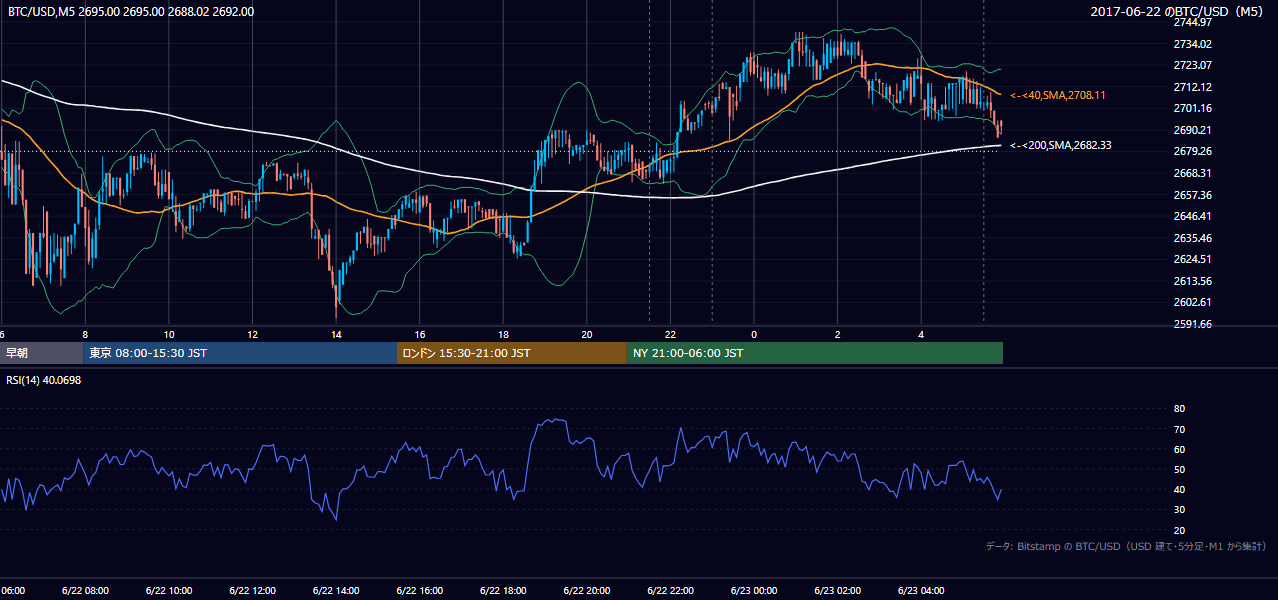
Task: Click the RSI(14) 40.0698 indicator label
Action: pos(44,381)
